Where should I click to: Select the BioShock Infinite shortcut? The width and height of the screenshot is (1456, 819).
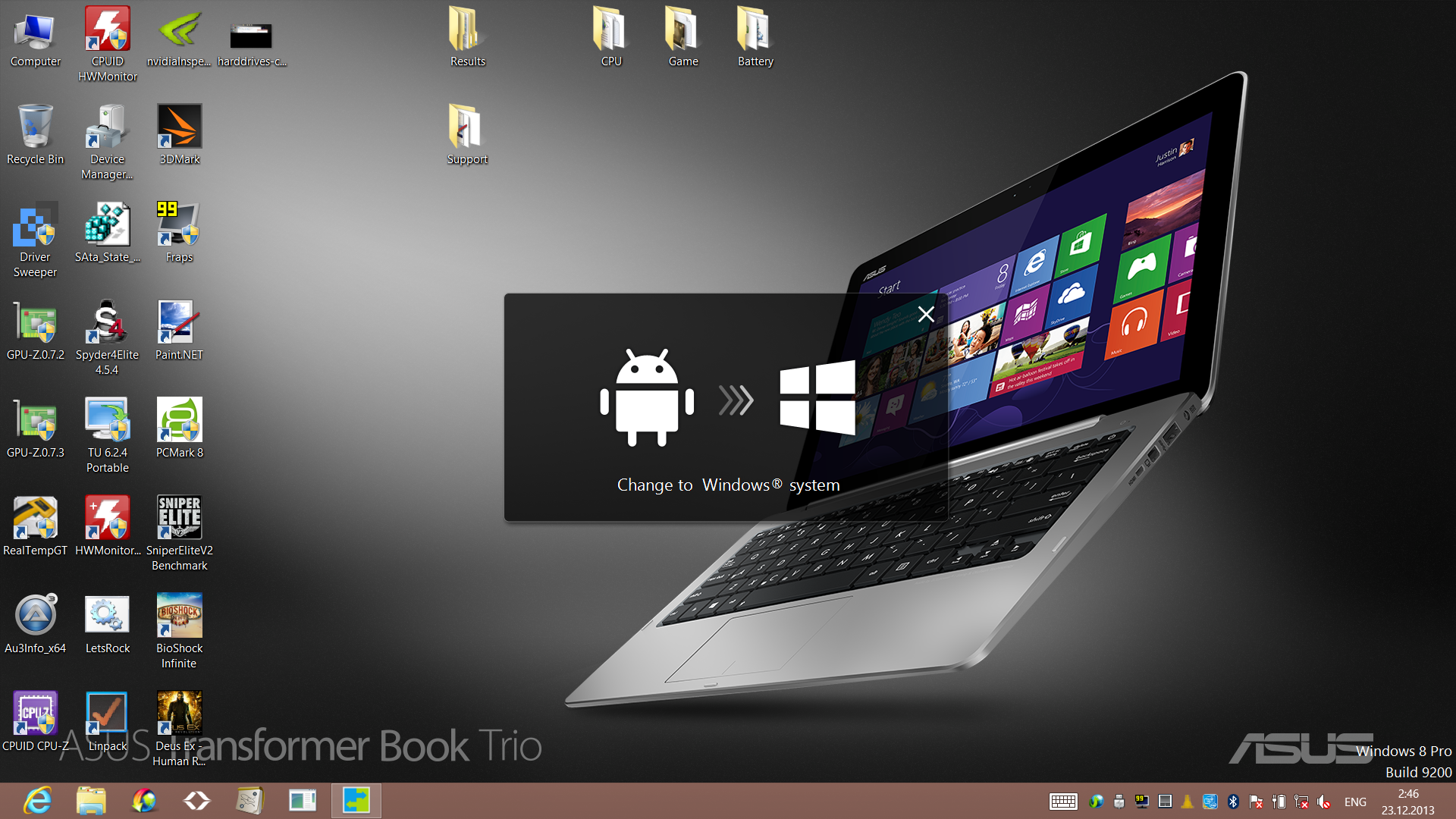point(179,632)
